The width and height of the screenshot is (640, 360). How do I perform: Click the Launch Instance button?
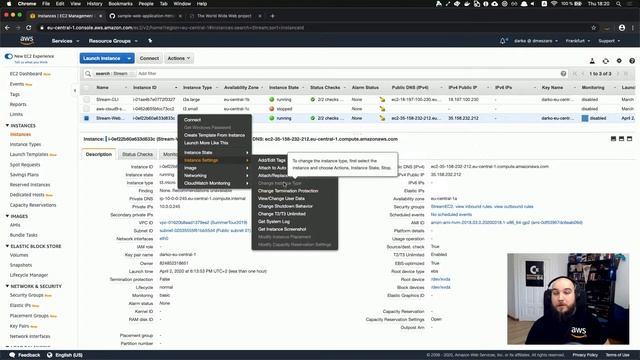point(102,58)
